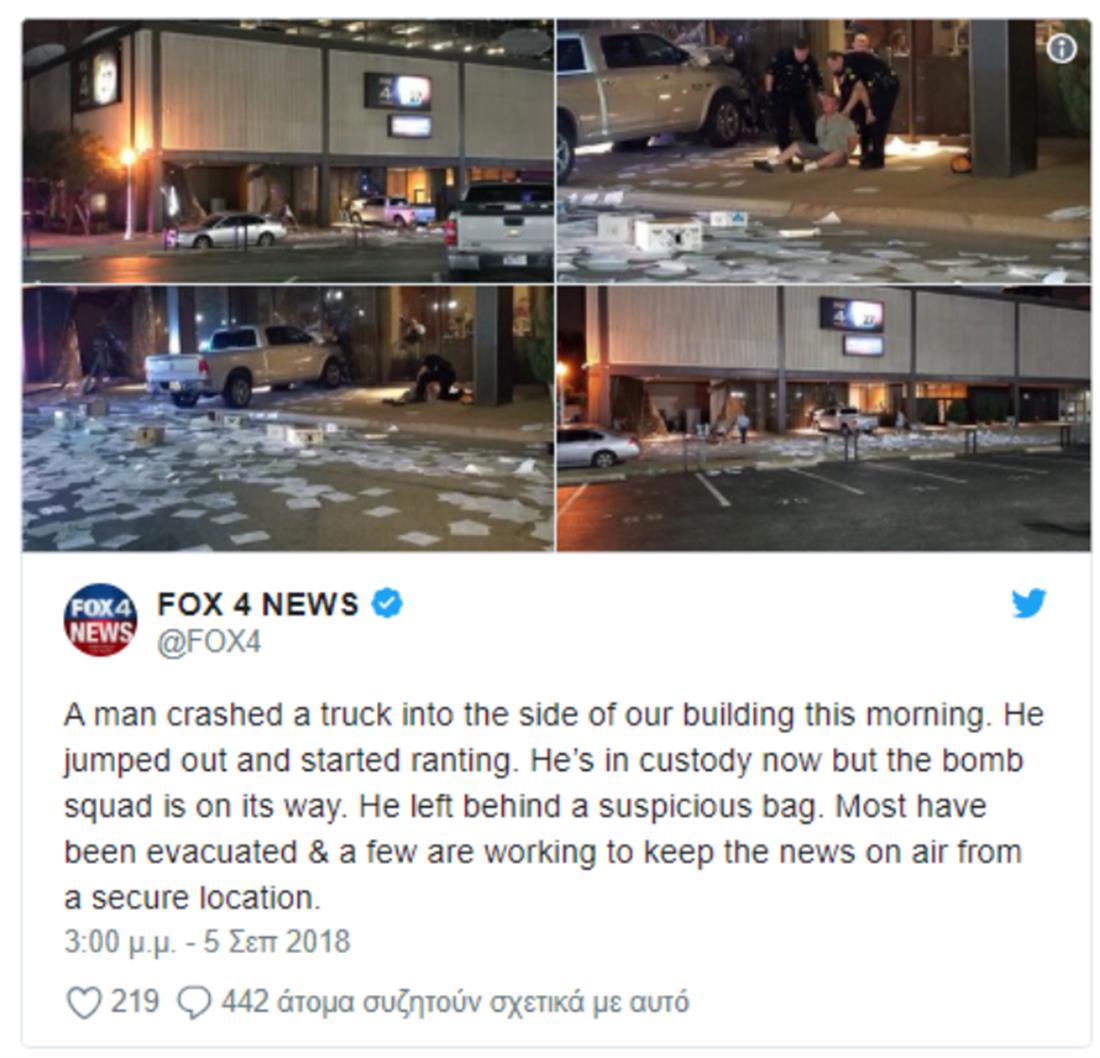
Task: Click the 219 likes count
Action: pos(135,1001)
